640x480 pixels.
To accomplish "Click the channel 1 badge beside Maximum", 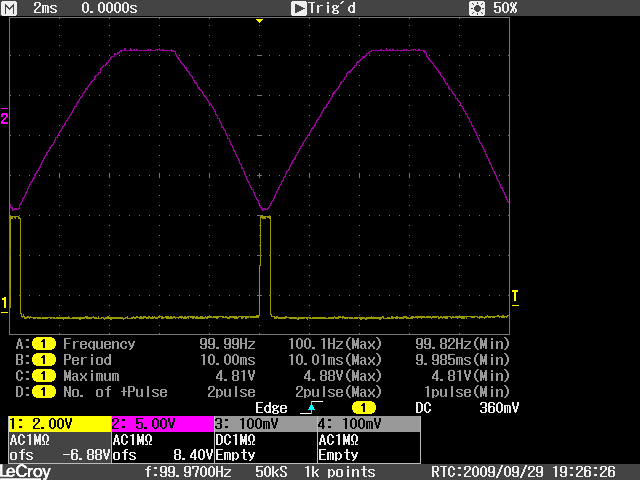I will point(44,376).
